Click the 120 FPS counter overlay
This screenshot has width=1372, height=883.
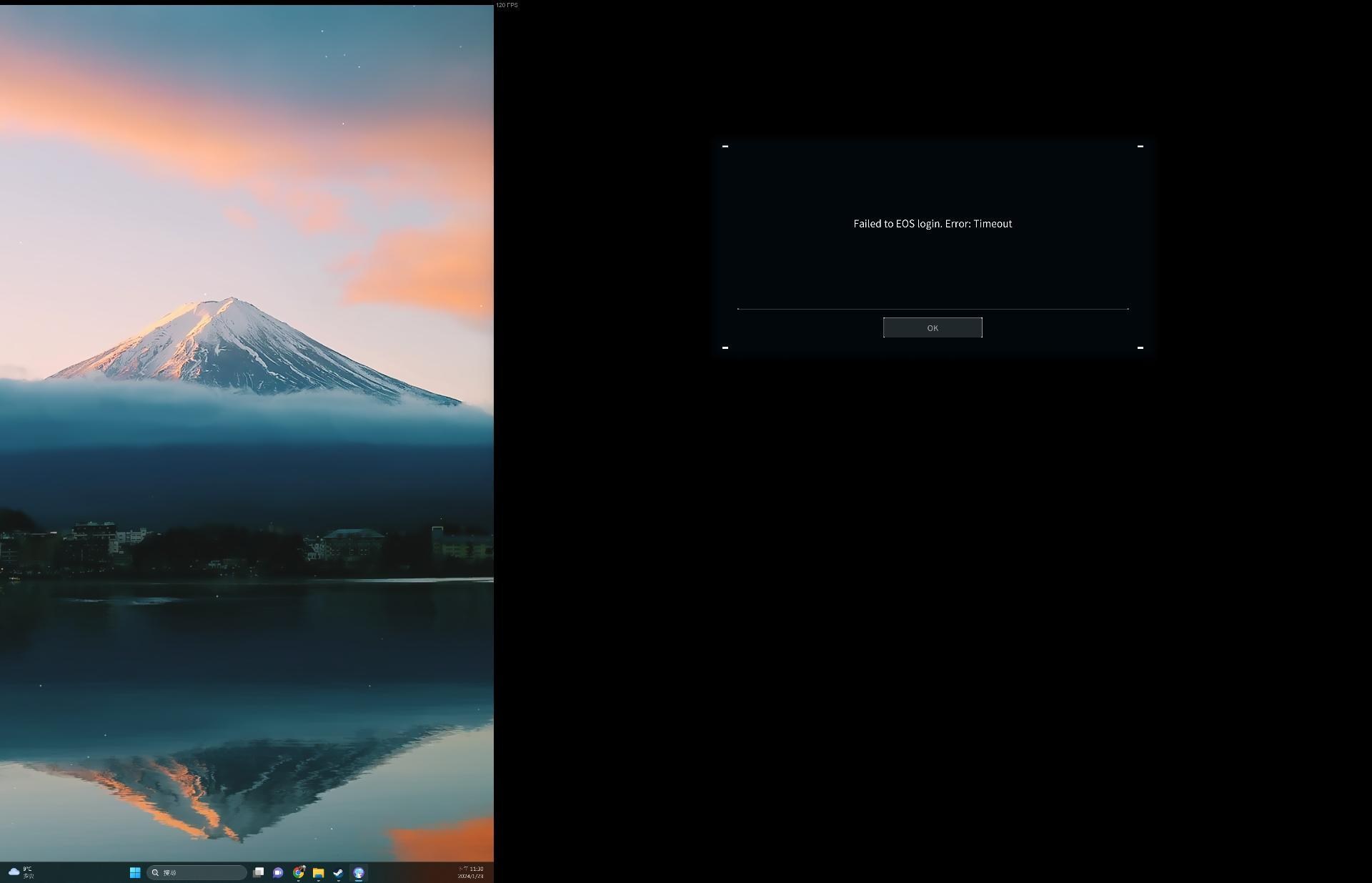pyautogui.click(x=507, y=5)
